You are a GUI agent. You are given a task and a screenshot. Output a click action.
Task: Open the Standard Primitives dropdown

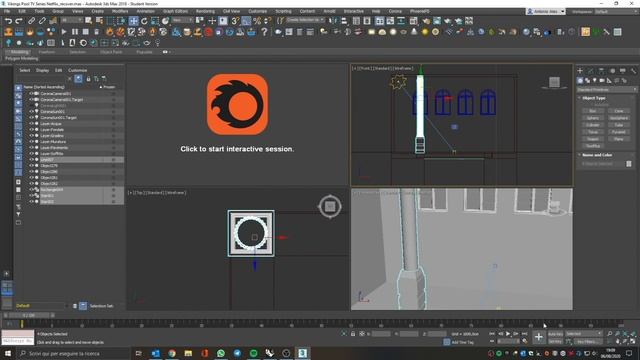click(607, 89)
